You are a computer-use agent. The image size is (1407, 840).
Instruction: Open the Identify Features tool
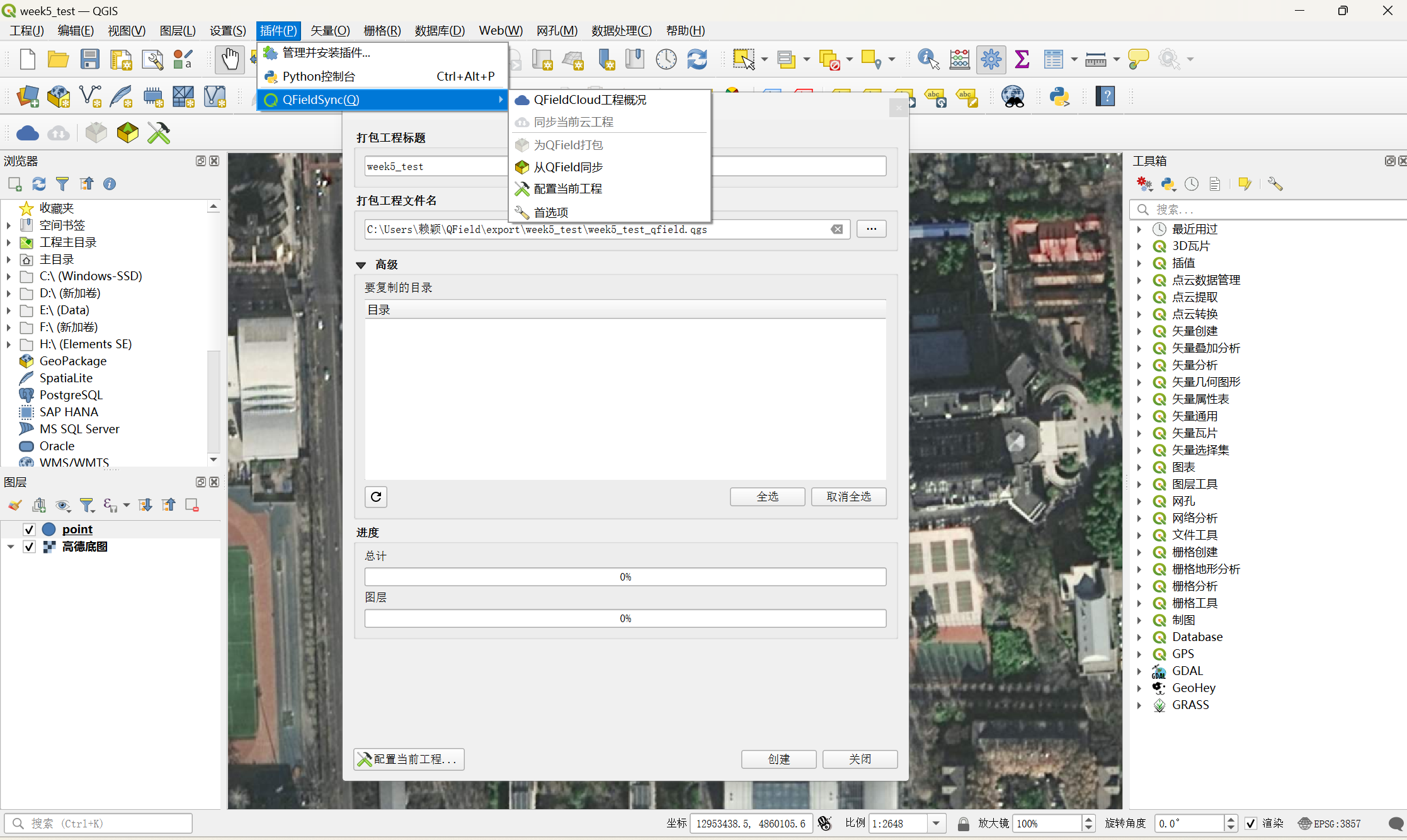(928, 60)
